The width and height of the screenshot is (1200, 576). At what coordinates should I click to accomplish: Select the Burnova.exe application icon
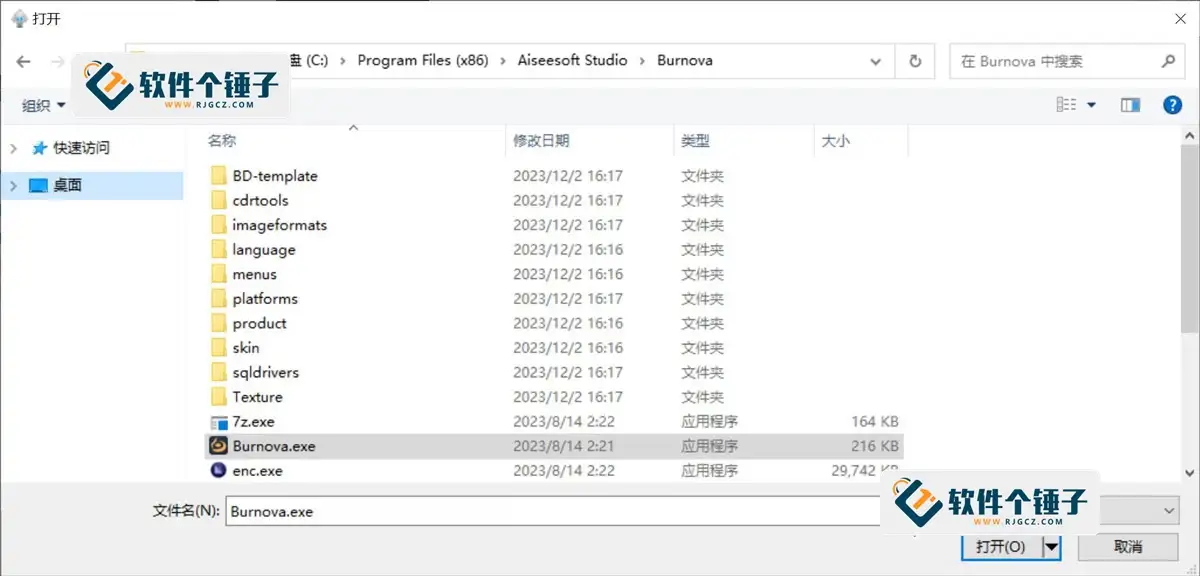coord(219,446)
